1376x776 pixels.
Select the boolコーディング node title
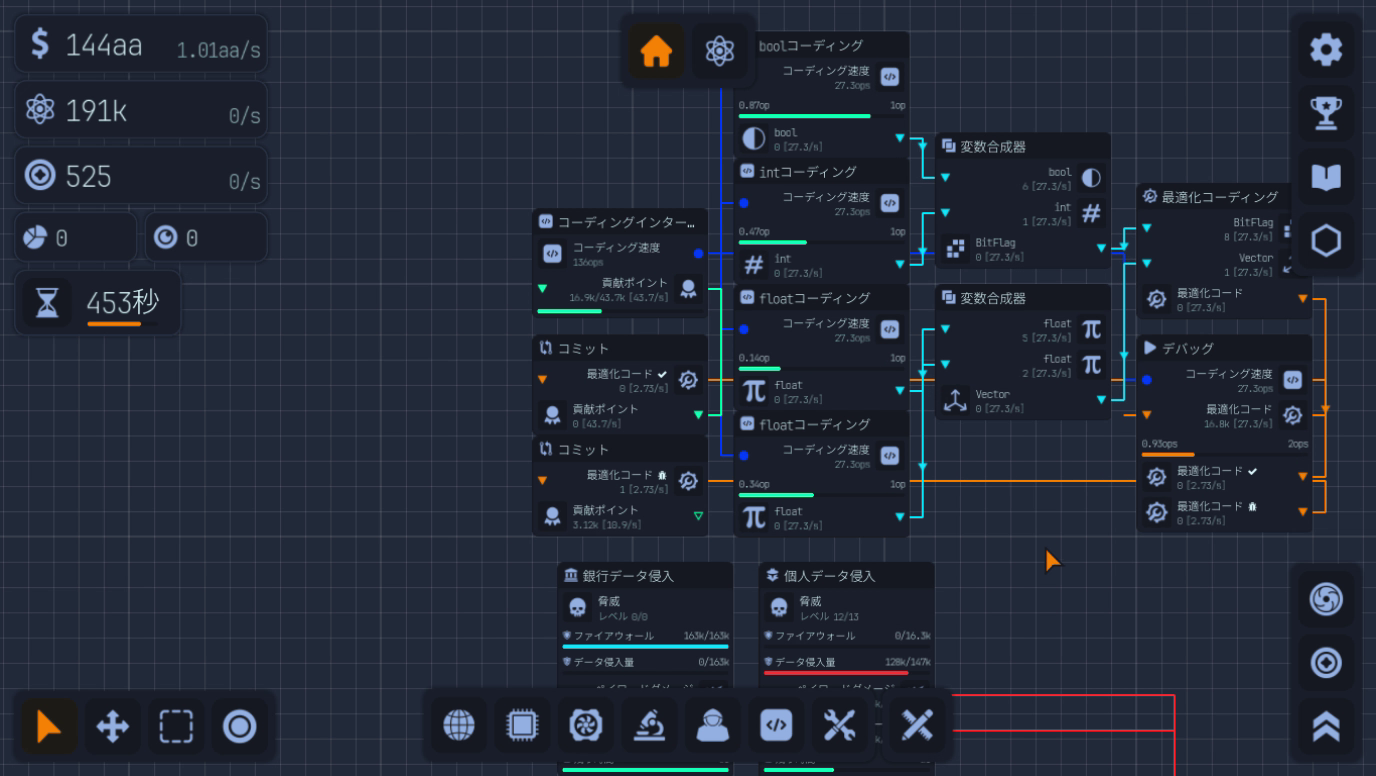811,45
